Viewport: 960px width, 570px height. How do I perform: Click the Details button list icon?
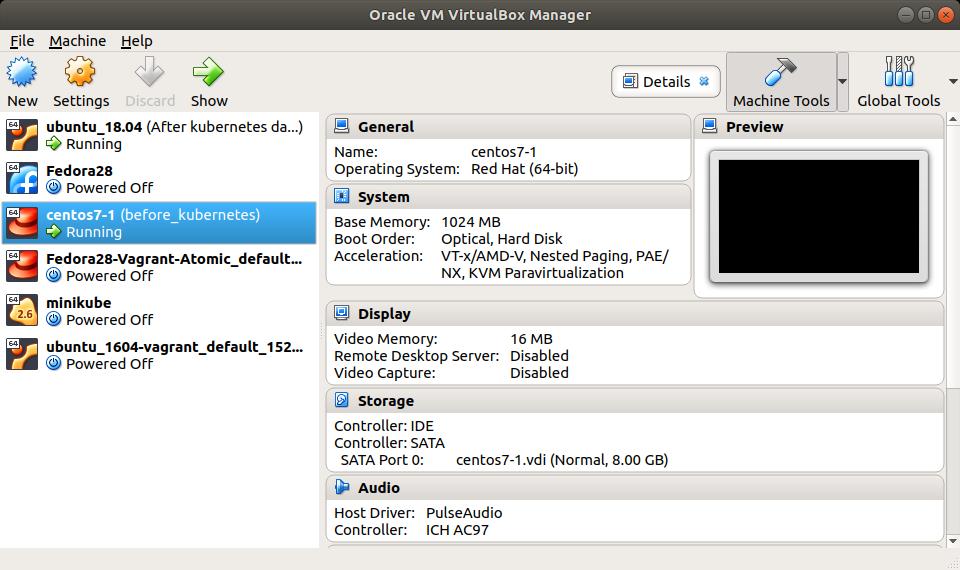(630, 81)
